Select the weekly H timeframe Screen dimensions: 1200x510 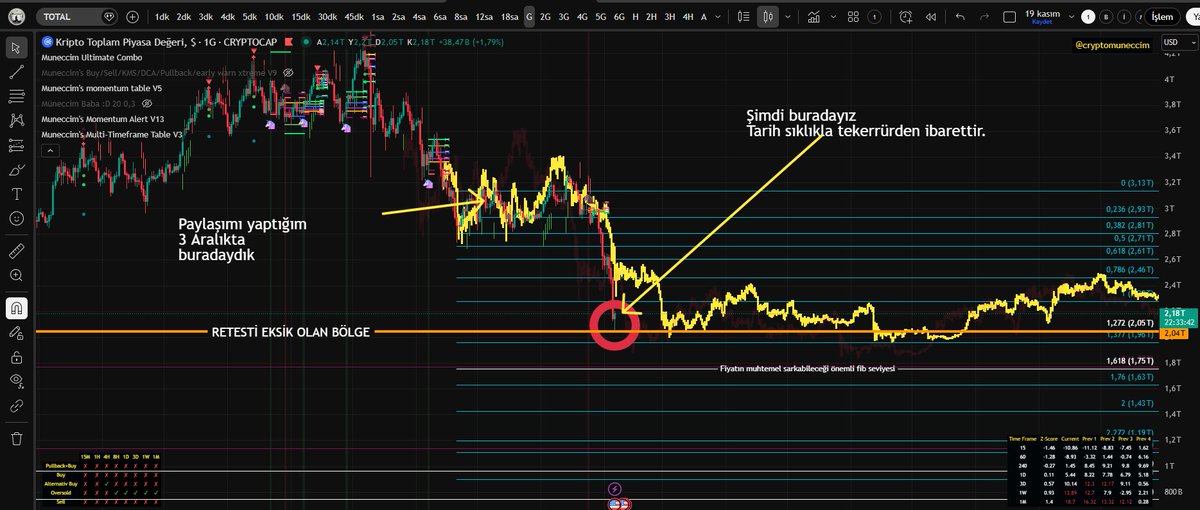click(636, 17)
